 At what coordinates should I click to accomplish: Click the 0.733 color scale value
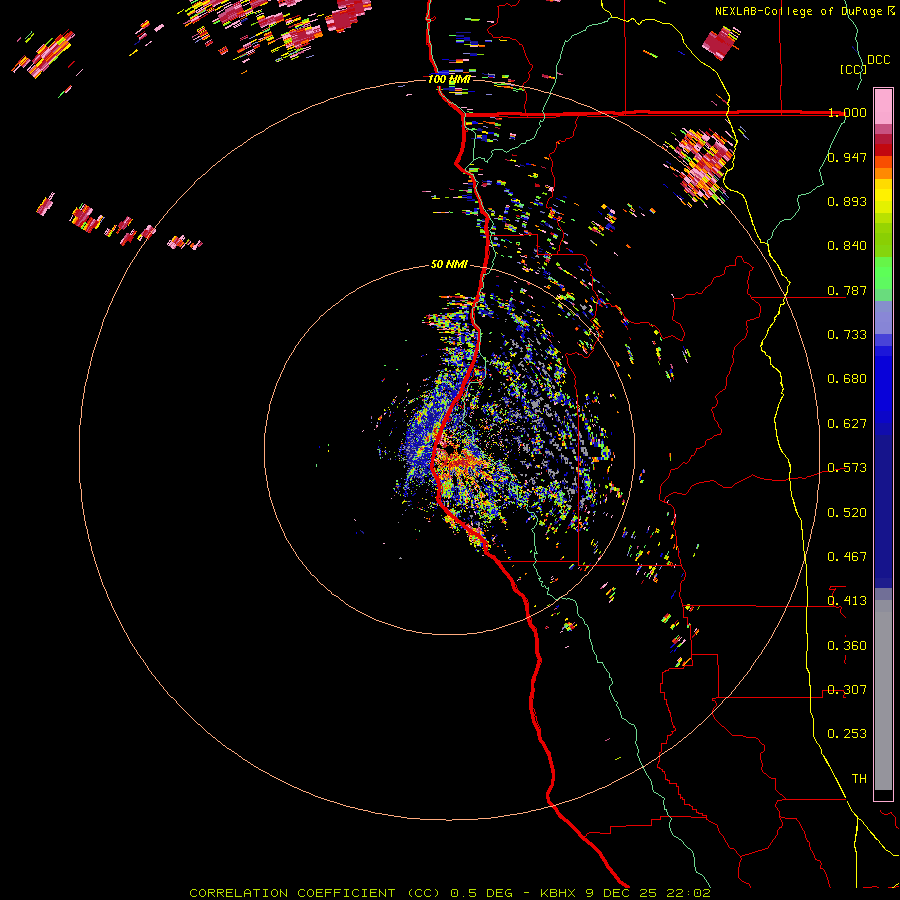tap(847, 335)
